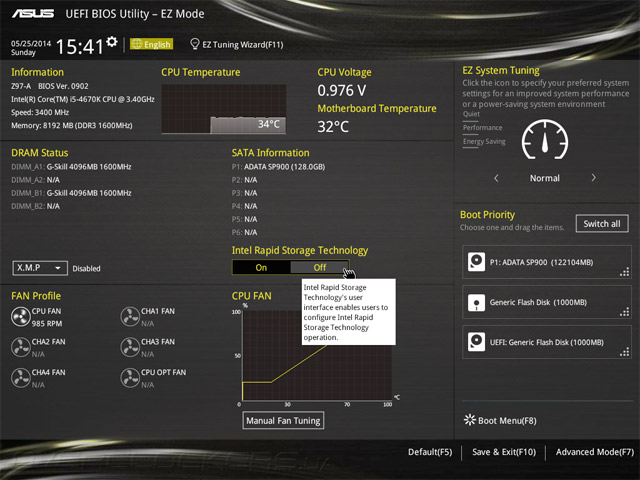Click the globe icon in the English button
Viewport: 640px width, 480px height.
[137, 44]
